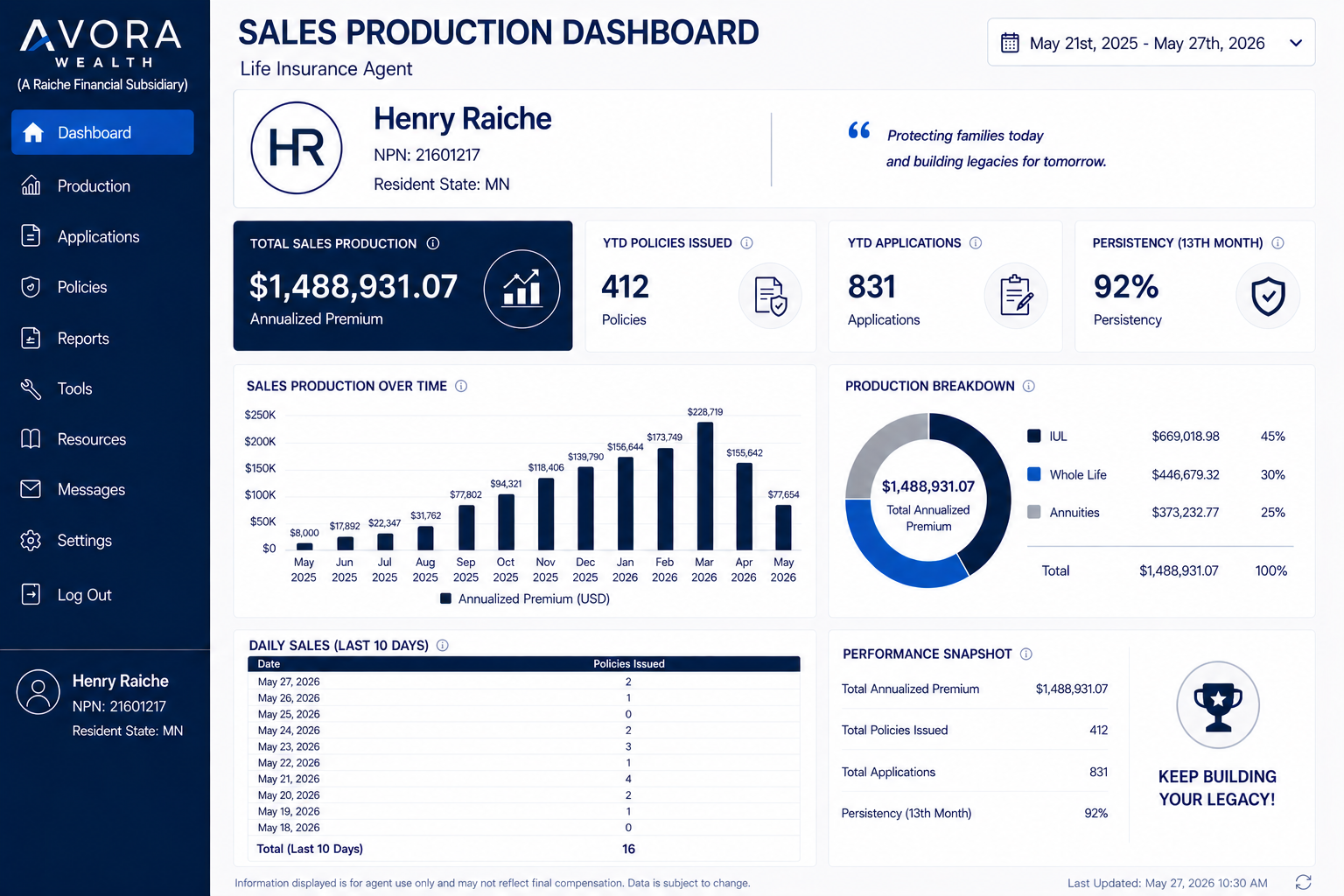Open the Policies menu item
This screenshot has width=1344, height=896.
[x=82, y=287]
